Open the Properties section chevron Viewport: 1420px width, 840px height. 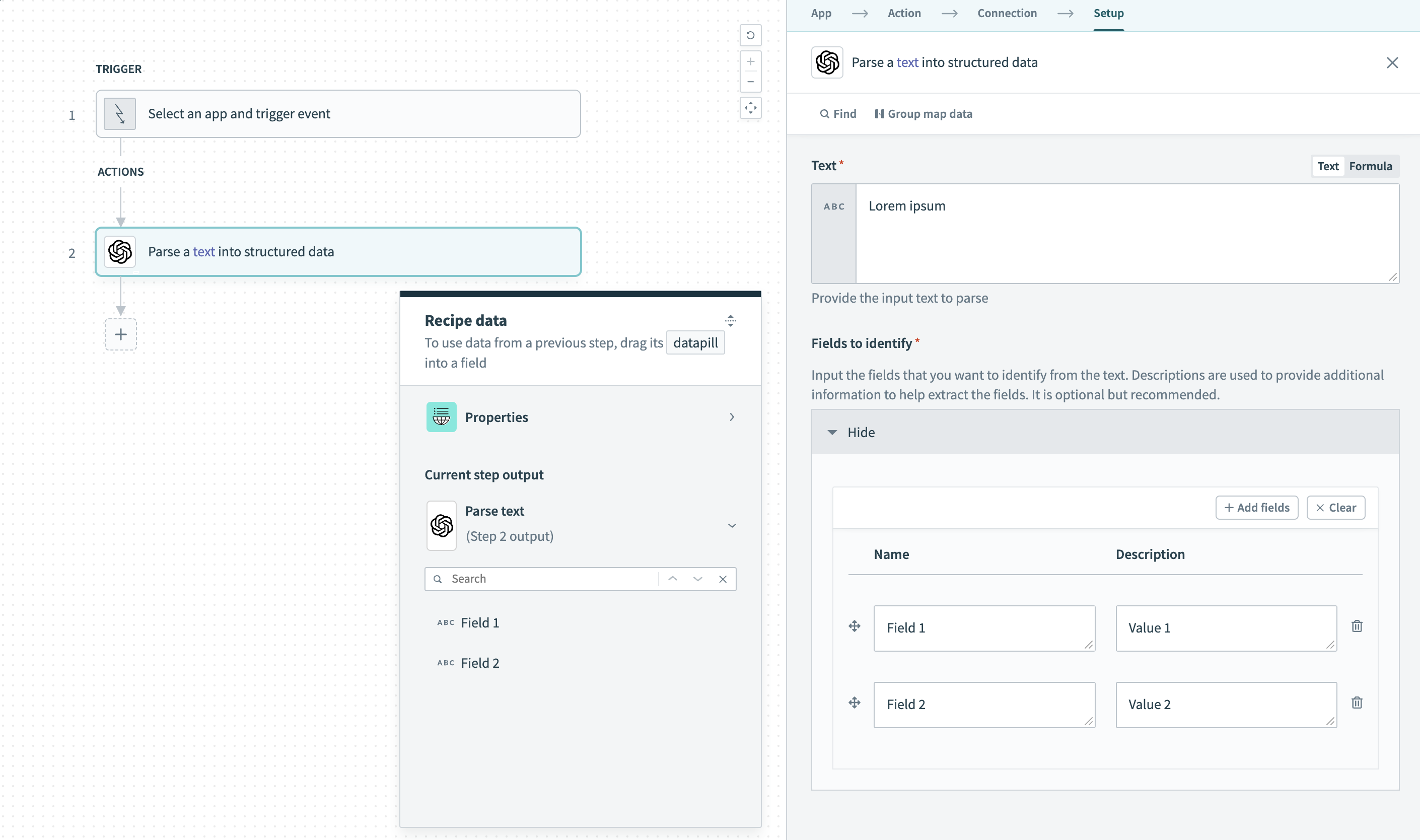[732, 416]
